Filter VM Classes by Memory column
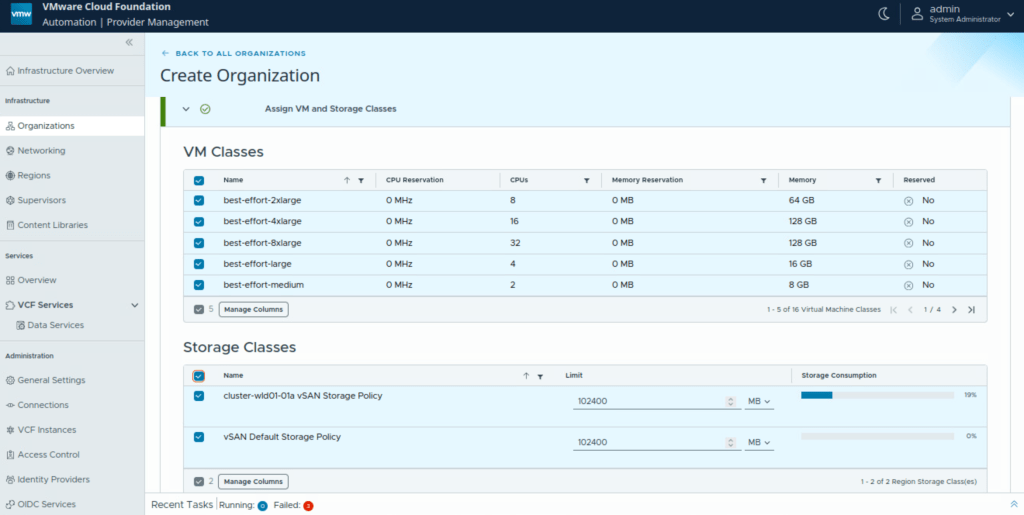This screenshot has height=515, width=1024. click(x=878, y=180)
